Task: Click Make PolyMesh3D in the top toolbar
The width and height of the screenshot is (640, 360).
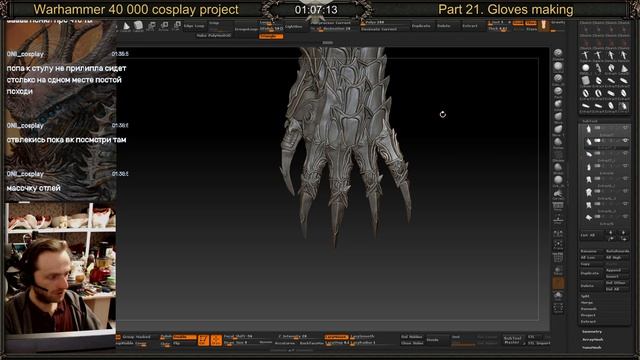Action: coord(214,36)
